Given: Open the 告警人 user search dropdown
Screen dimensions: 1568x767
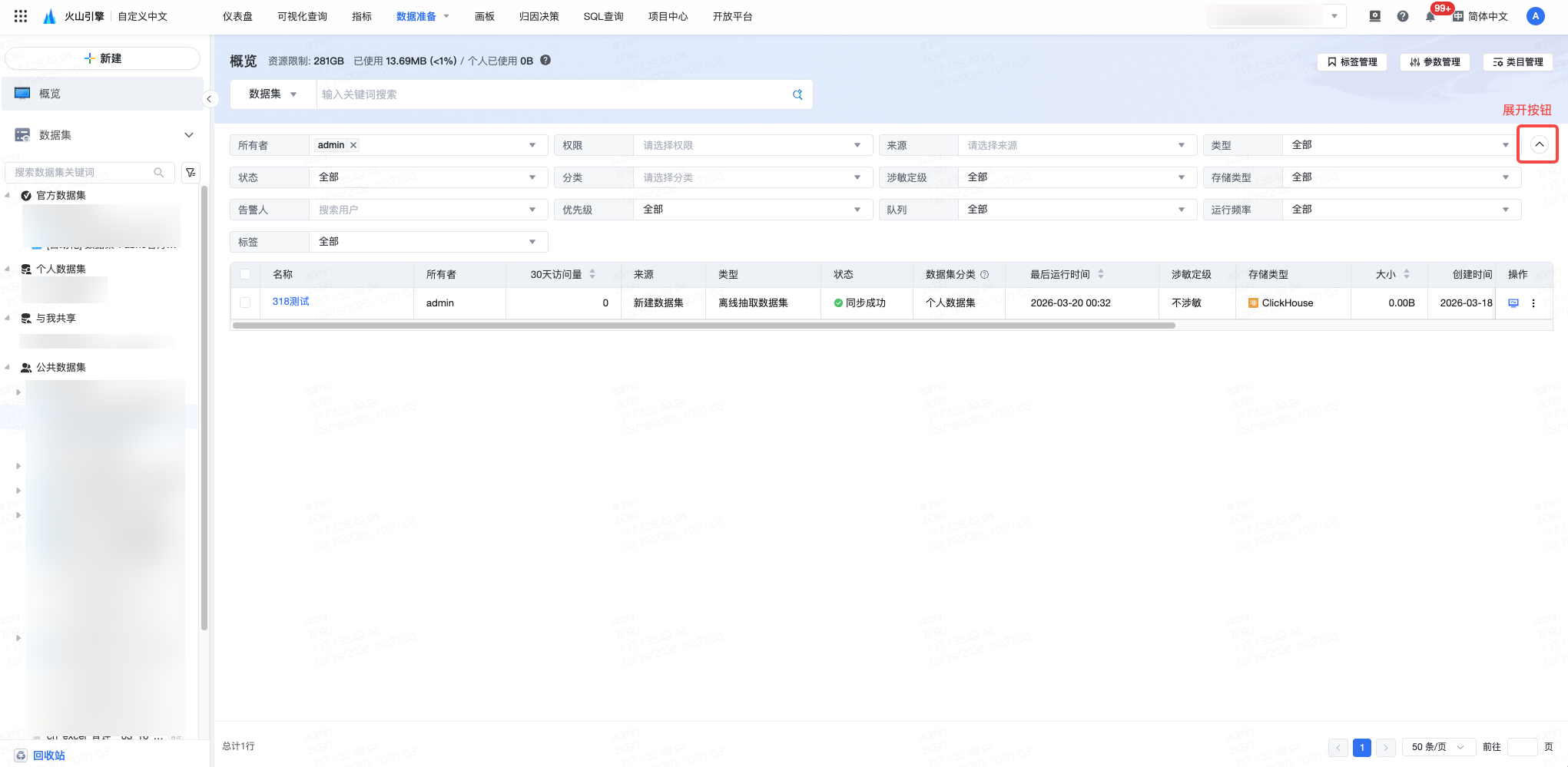Looking at the screenshot, I should [428, 210].
